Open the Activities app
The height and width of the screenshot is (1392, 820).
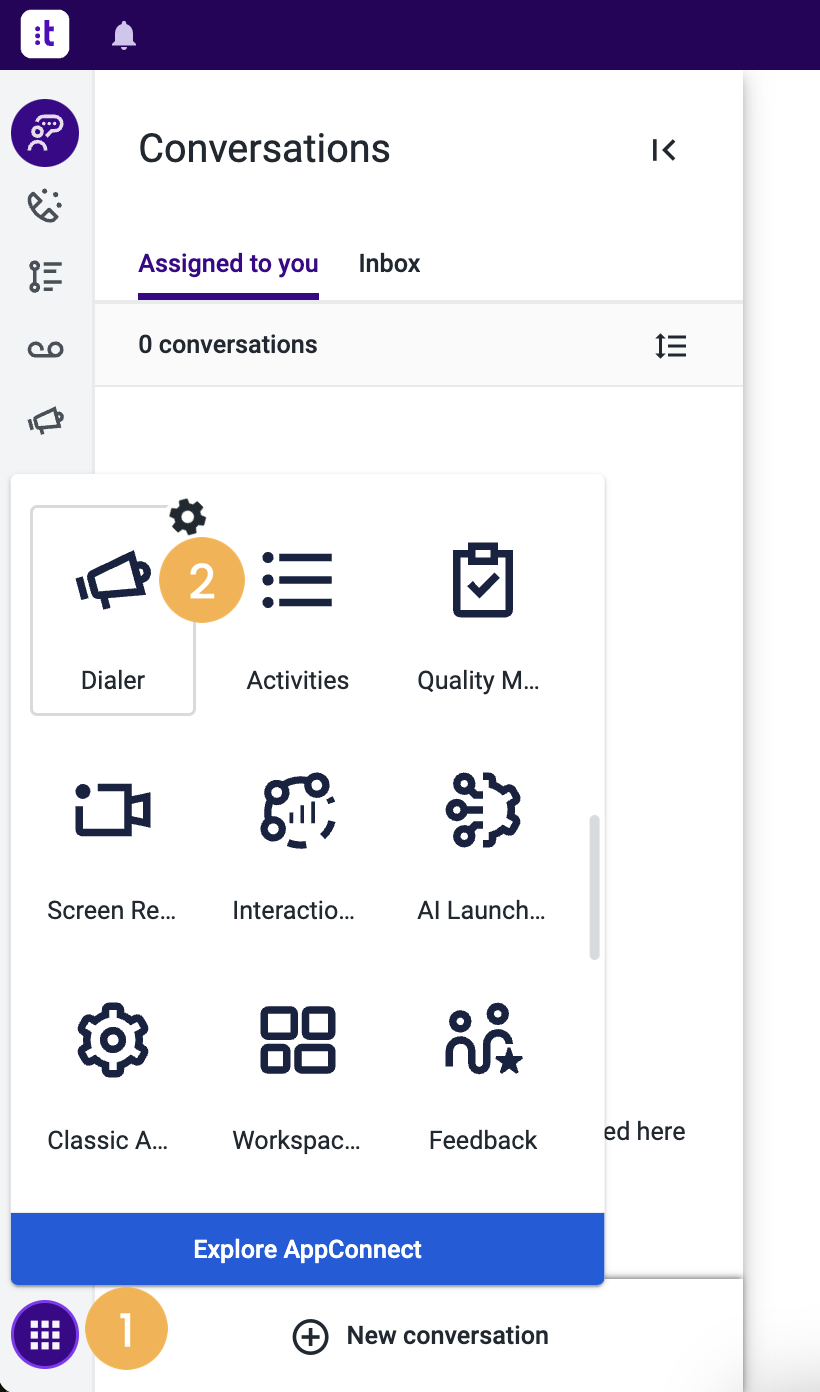(297, 610)
